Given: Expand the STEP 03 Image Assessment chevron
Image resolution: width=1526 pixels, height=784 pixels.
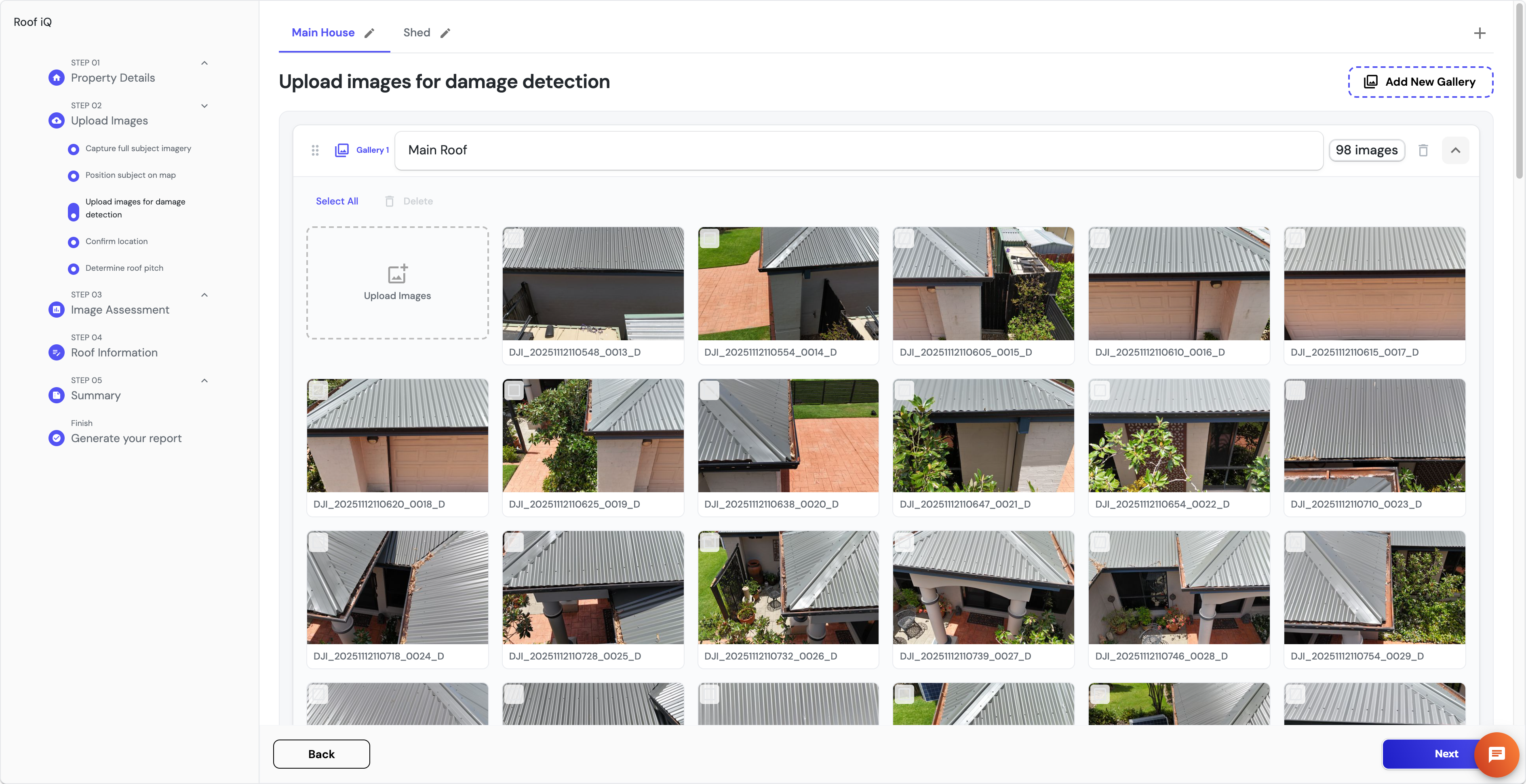Looking at the screenshot, I should click(204, 295).
